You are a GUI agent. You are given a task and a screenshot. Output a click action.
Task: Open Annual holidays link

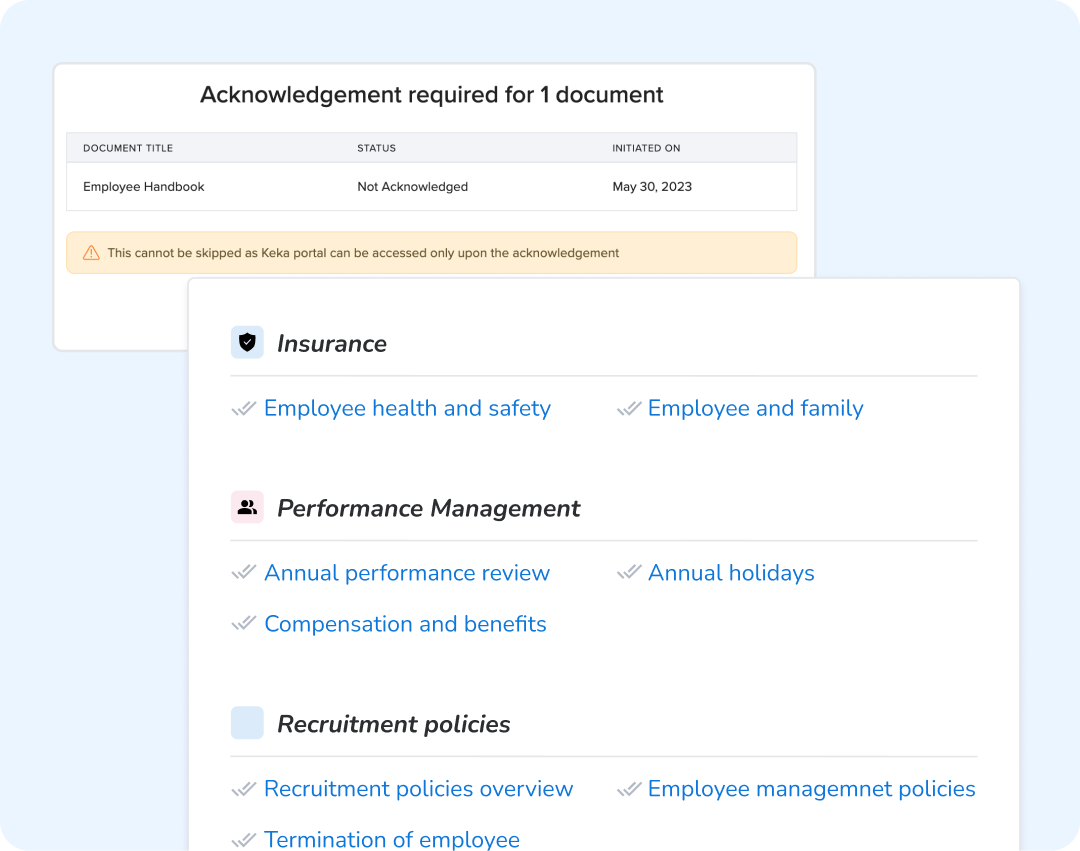pos(731,573)
